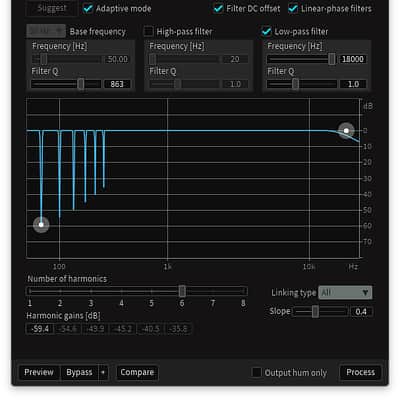Click the -54.6 harmonic gain field

click(68, 329)
